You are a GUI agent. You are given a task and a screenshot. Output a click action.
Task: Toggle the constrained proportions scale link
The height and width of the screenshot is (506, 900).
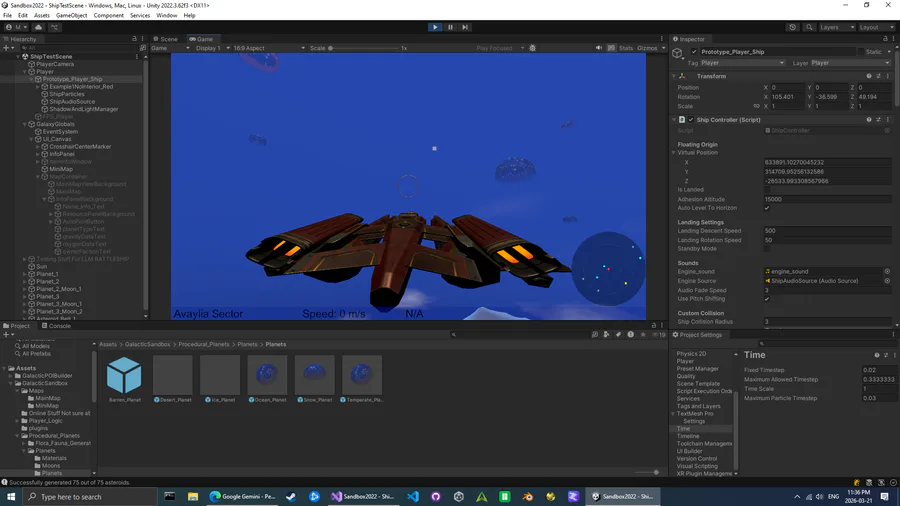[757, 106]
